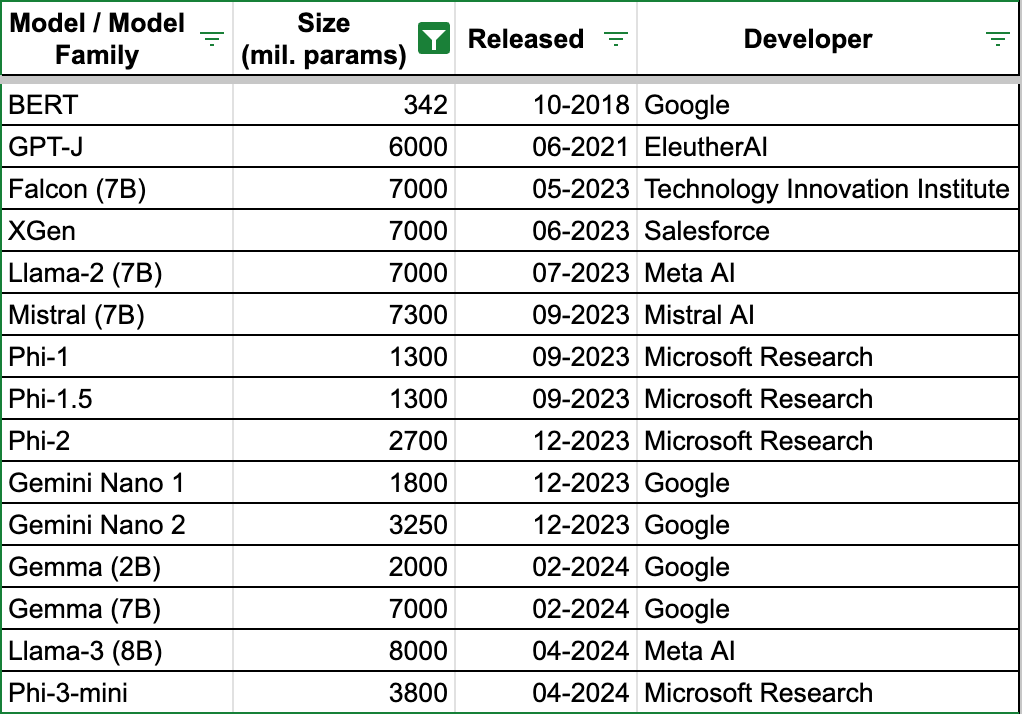This screenshot has height=714, width=1022.
Task: Click the Mistral (7B) size value 7300
Action: (x=417, y=315)
